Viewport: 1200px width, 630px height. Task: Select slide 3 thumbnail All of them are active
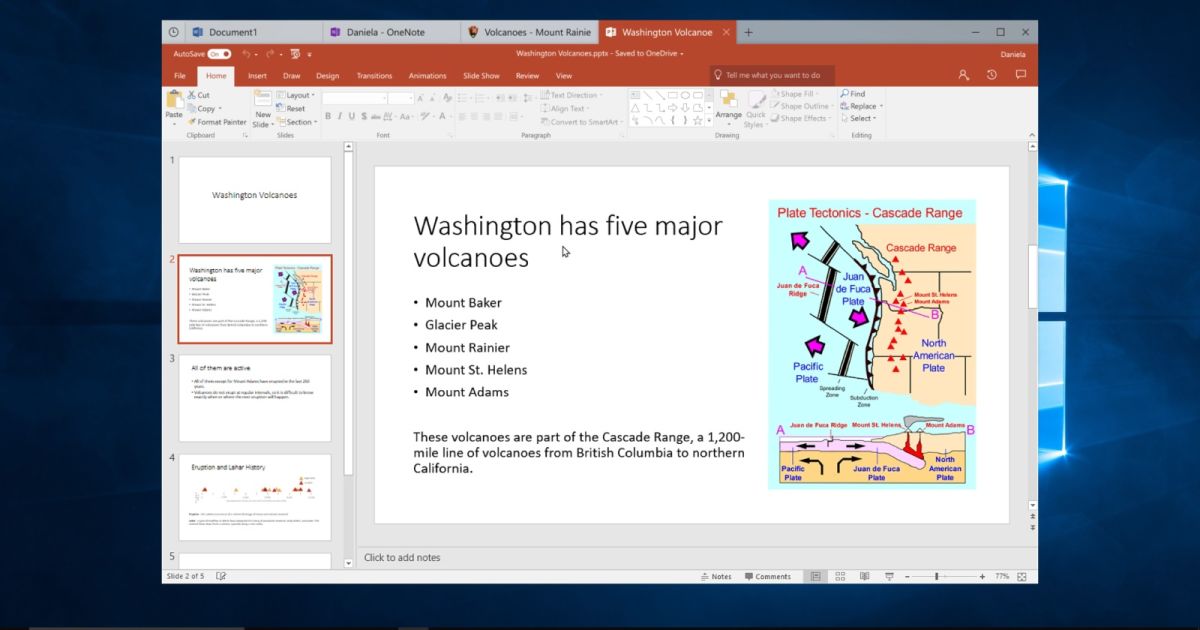255,398
